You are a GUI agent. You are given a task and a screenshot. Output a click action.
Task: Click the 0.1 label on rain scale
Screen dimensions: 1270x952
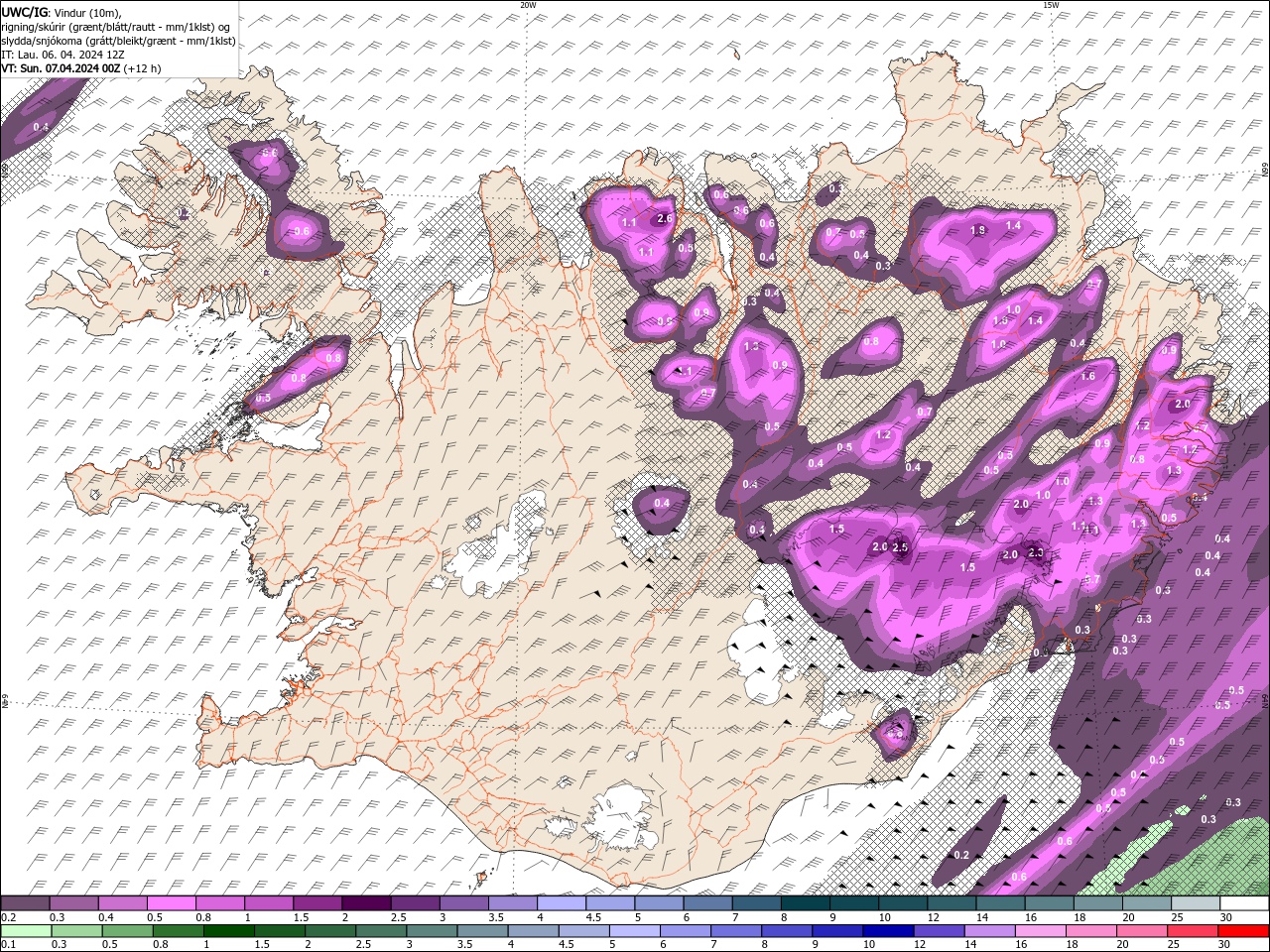[7, 945]
